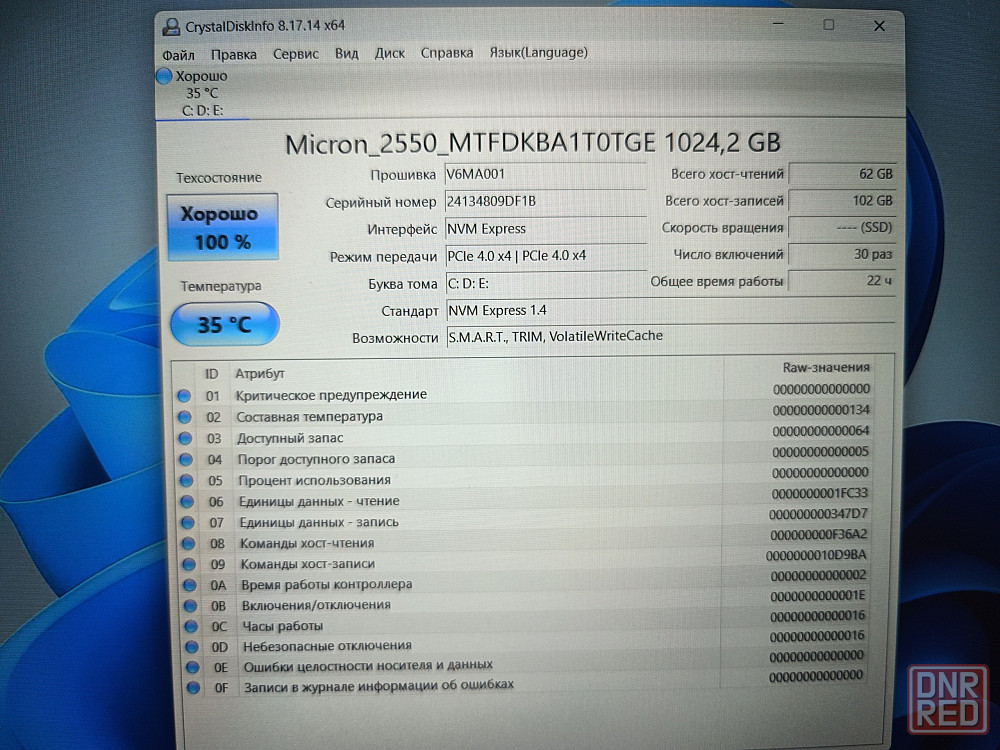Select the Единицы данных - чтение attribute text
Viewport: 1000px width, 750px height.
319,501
